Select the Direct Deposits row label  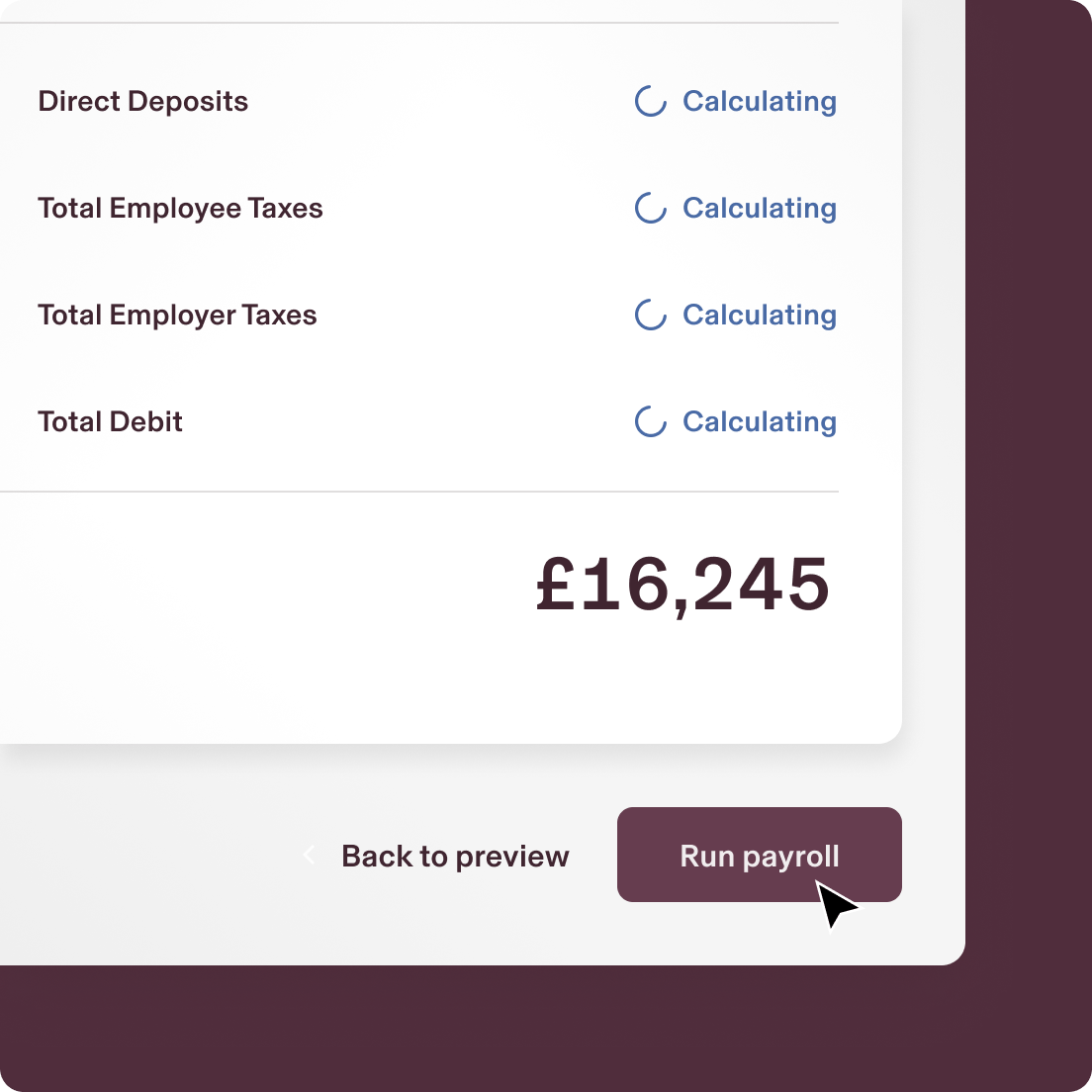[142, 101]
